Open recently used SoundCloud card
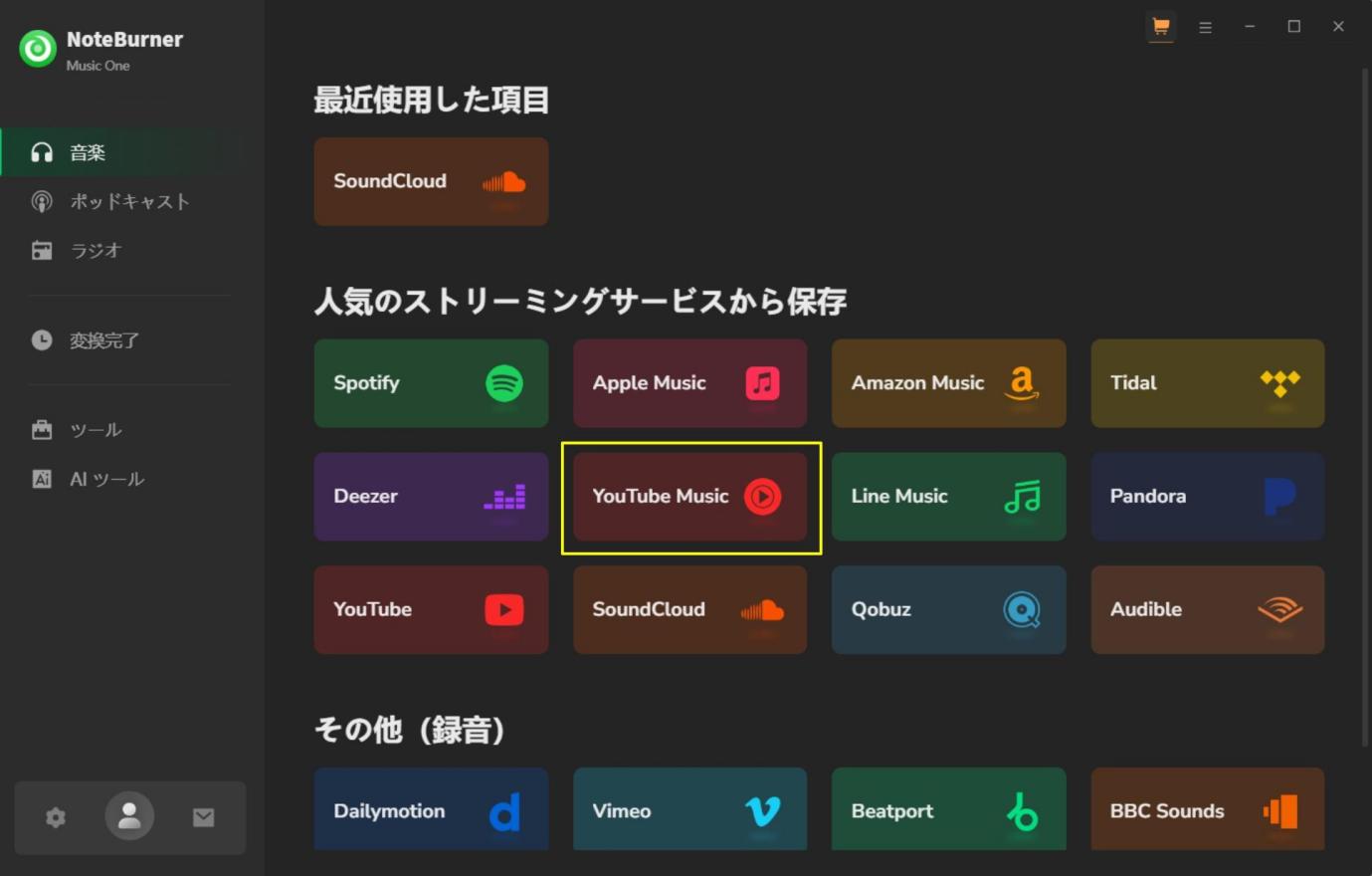The image size is (1372, 876). coord(431,181)
